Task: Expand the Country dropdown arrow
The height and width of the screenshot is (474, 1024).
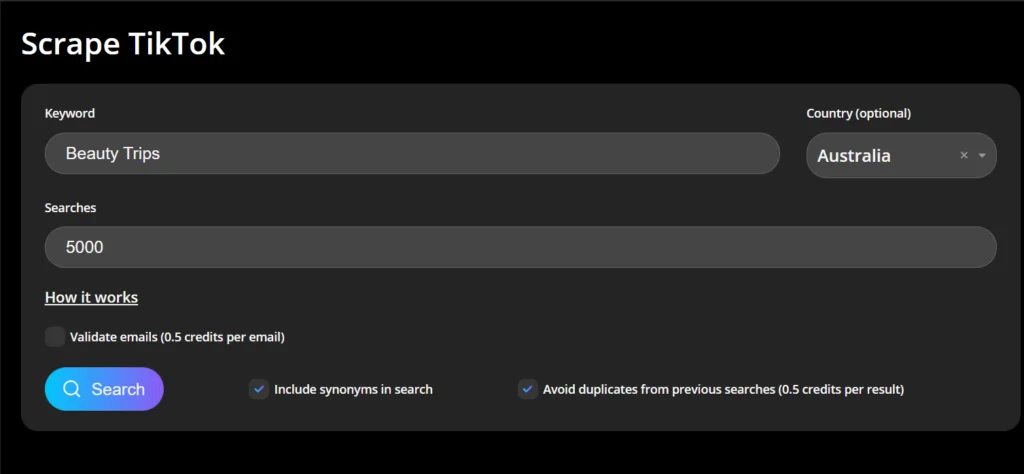Action: [x=982, y=155]
